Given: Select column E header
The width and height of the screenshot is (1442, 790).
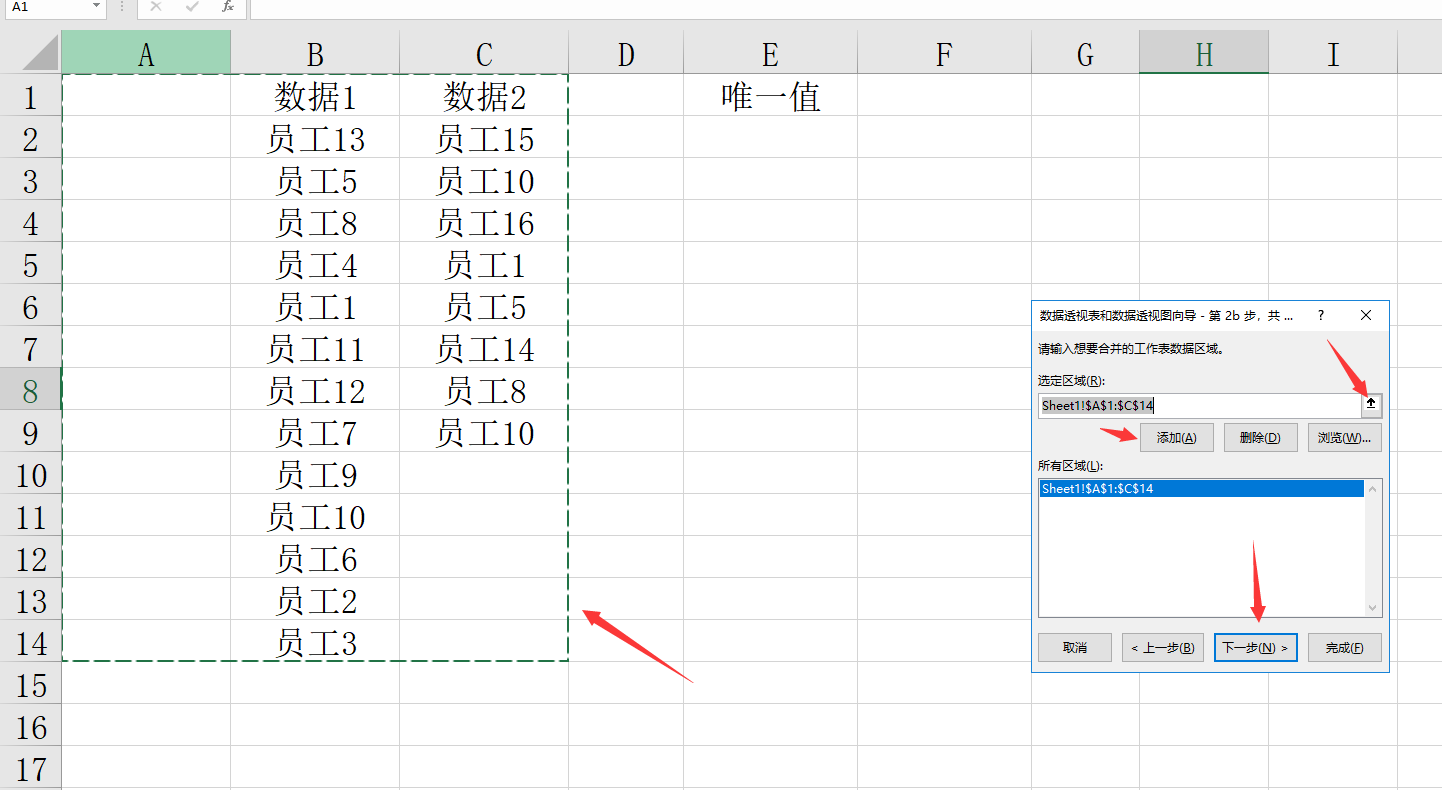Looking at the screenshot, I should [770, 53].
